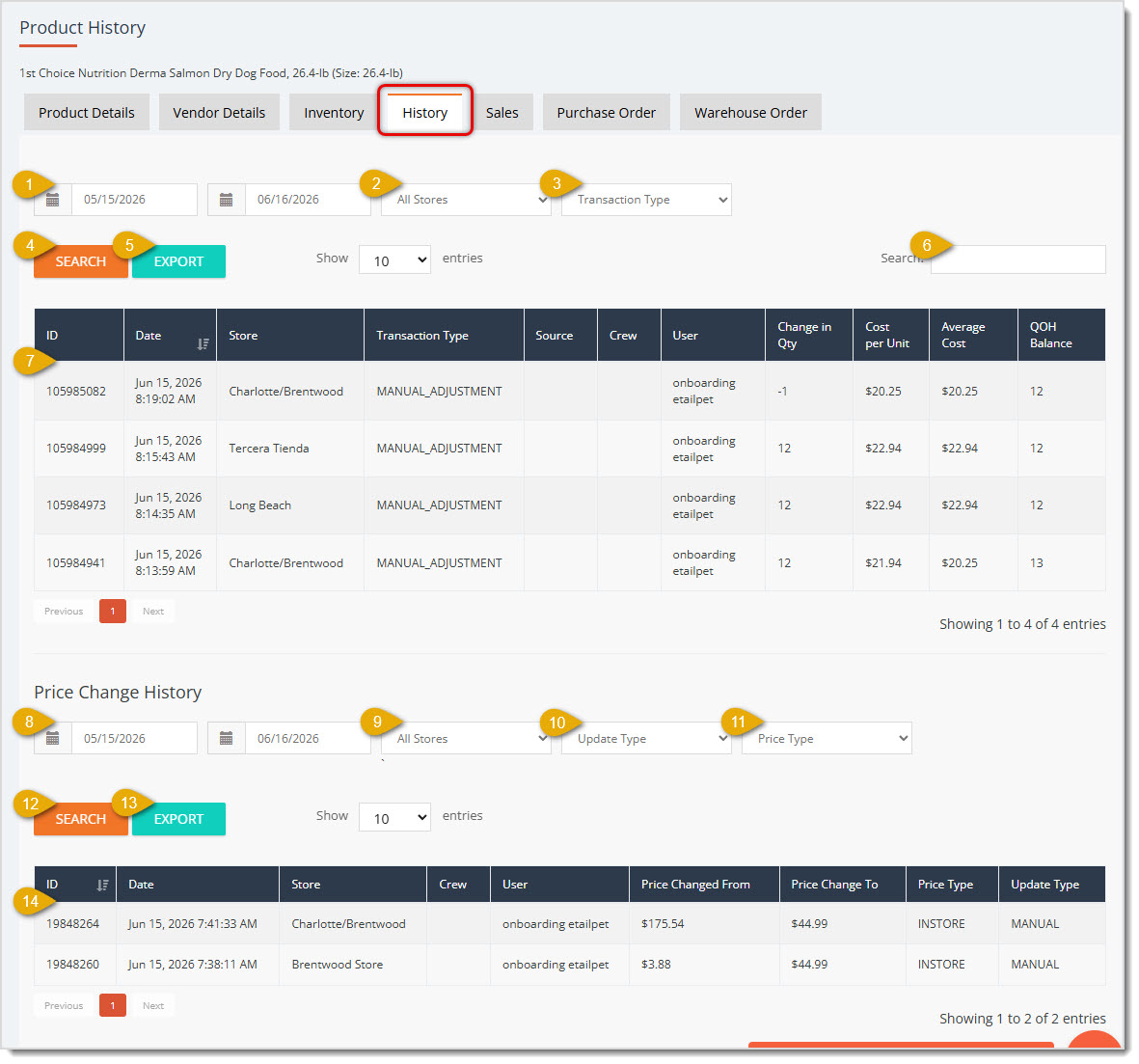This screenshot has height=1064, width=1139.
Task: Click calendar icon beside Price Change end date
Action: (226, 738)
